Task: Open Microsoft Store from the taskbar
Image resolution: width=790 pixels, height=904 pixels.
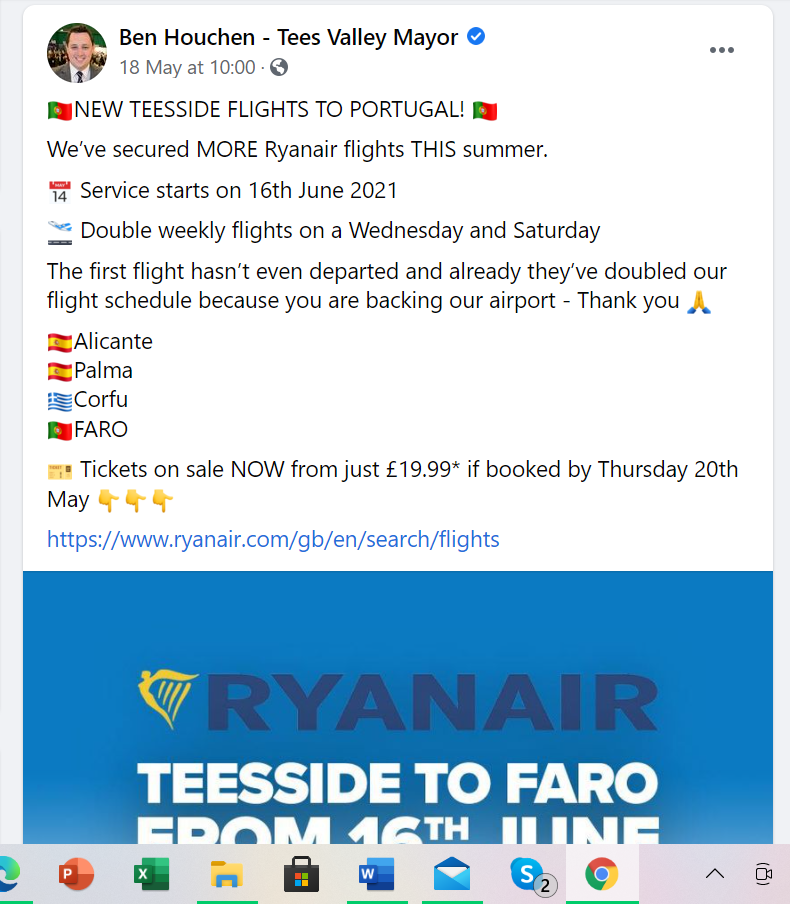Action: (x=301, y=875)
